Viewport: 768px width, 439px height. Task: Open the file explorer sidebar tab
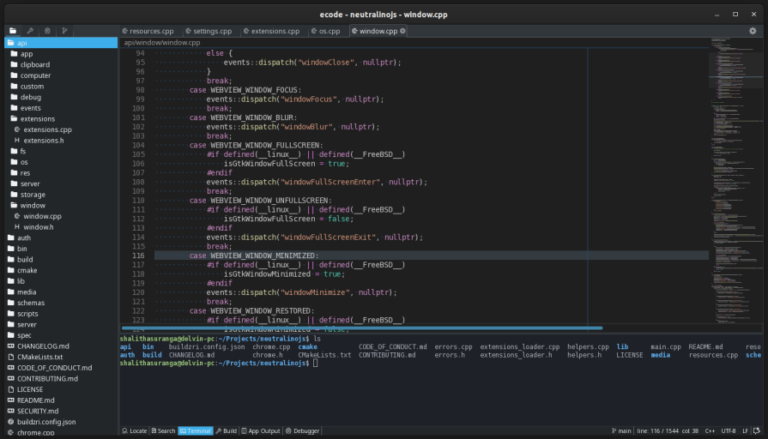pyautogui.click(x=13, y=31)
